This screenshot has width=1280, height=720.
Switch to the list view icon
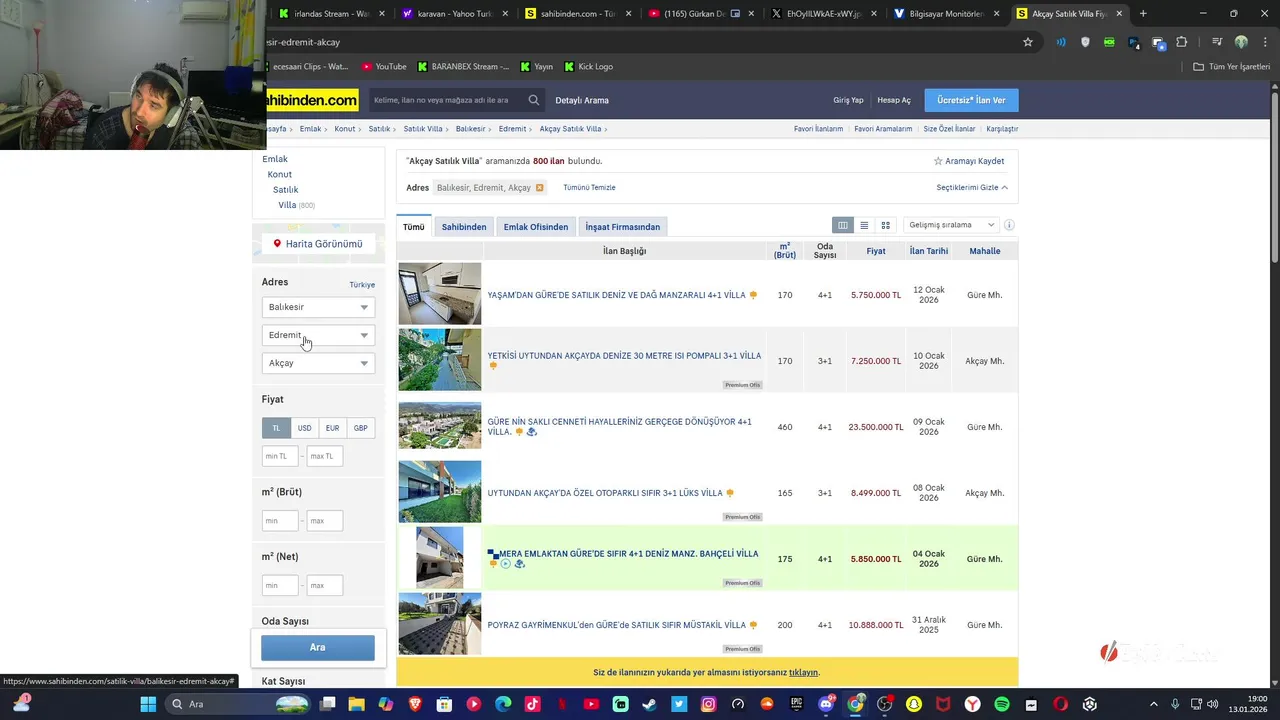(x=864, y=225)
